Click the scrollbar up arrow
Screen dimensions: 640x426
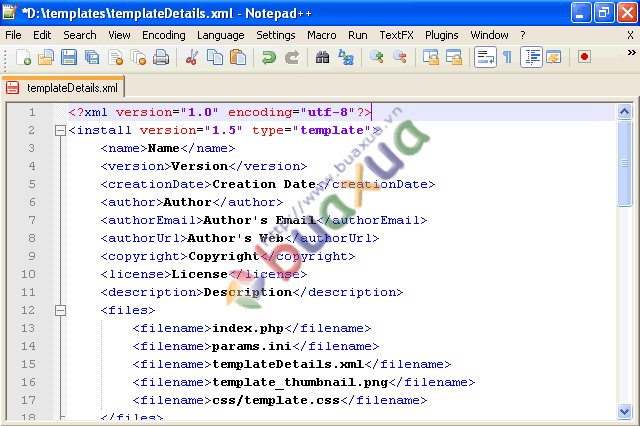624,111
